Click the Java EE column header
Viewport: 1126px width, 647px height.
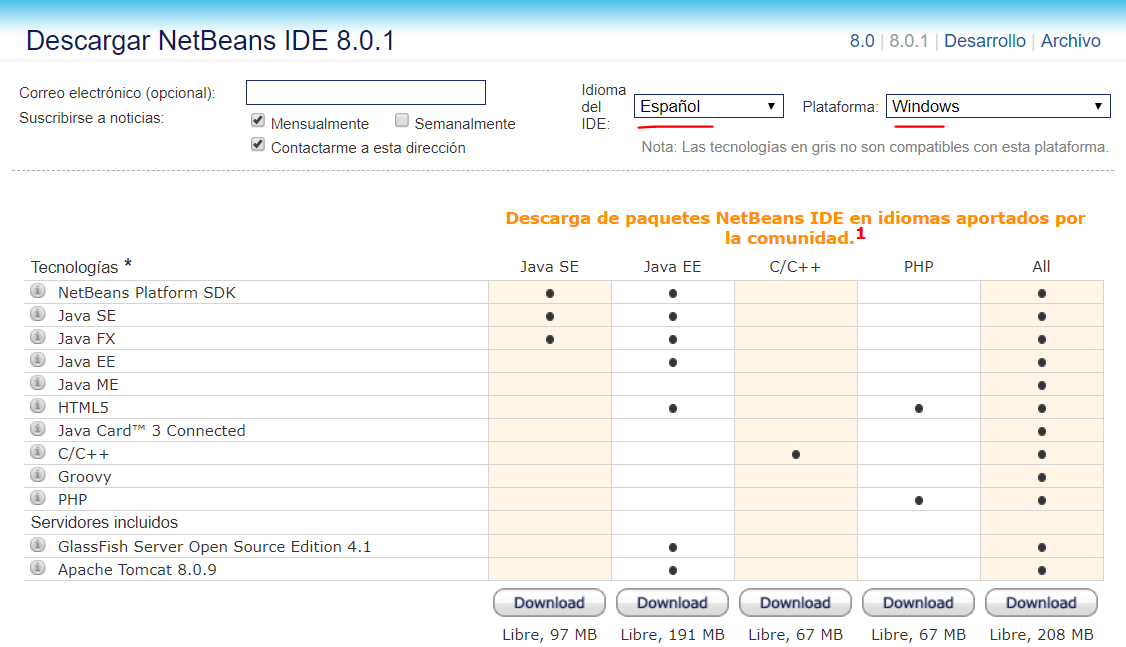[672, 267]
